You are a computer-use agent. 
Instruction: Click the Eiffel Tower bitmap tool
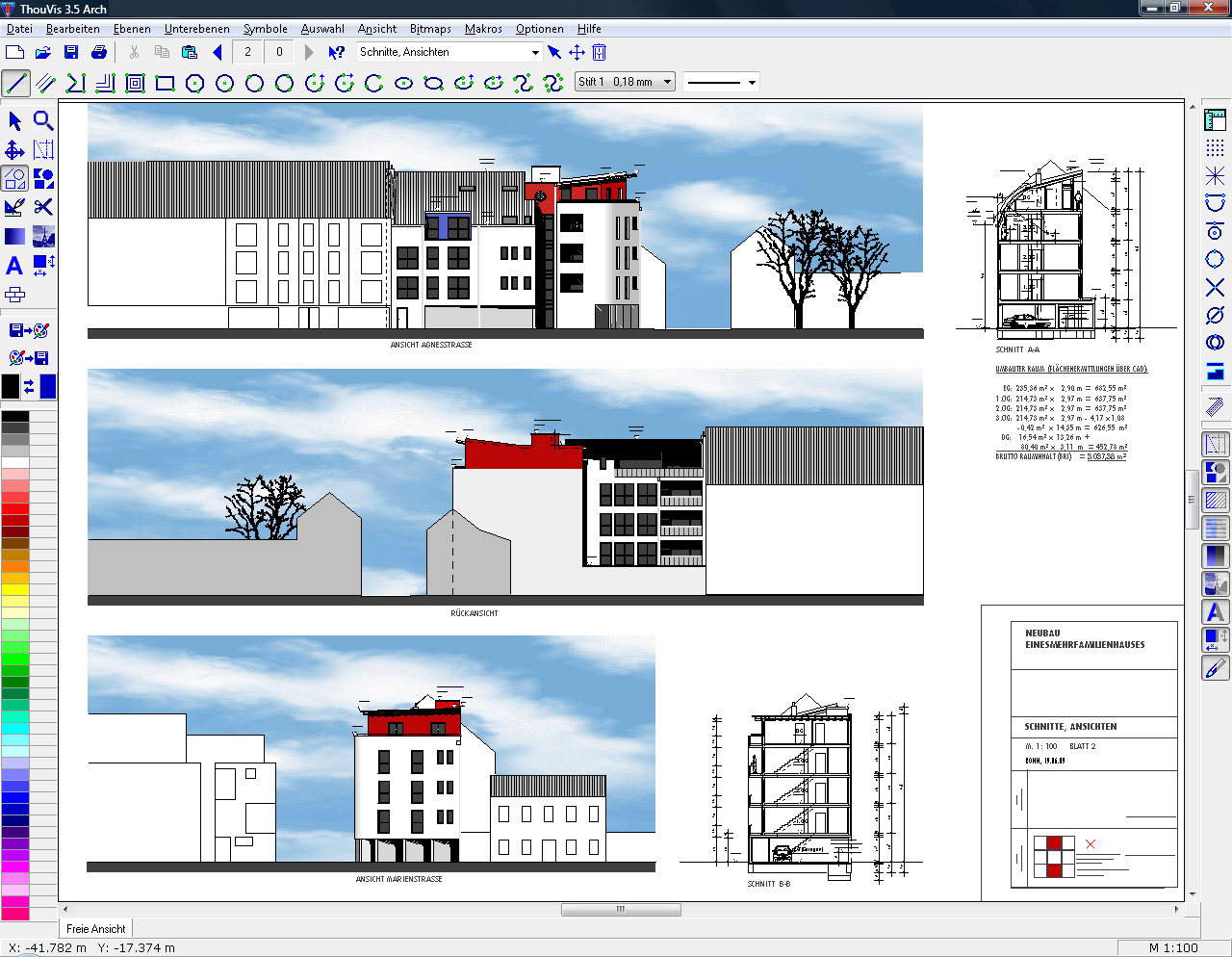tap(43, 236)
